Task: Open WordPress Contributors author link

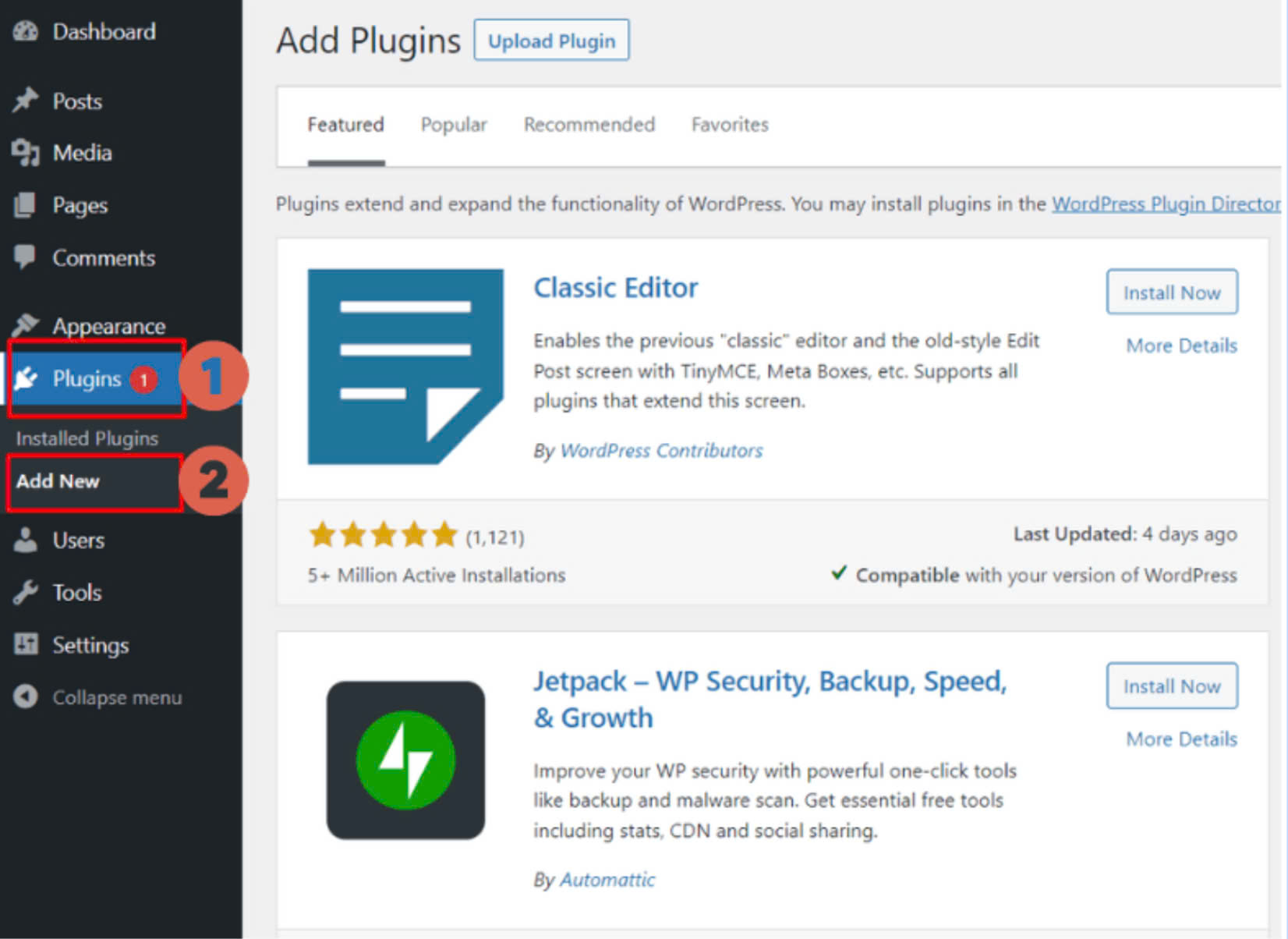Action: coord(662,451)
